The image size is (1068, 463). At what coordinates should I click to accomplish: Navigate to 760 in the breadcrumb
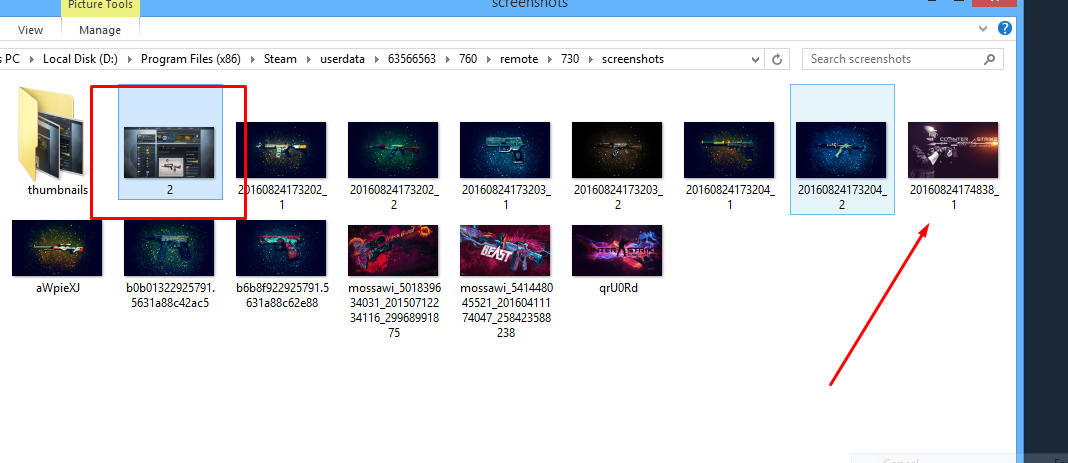(468, 59)
